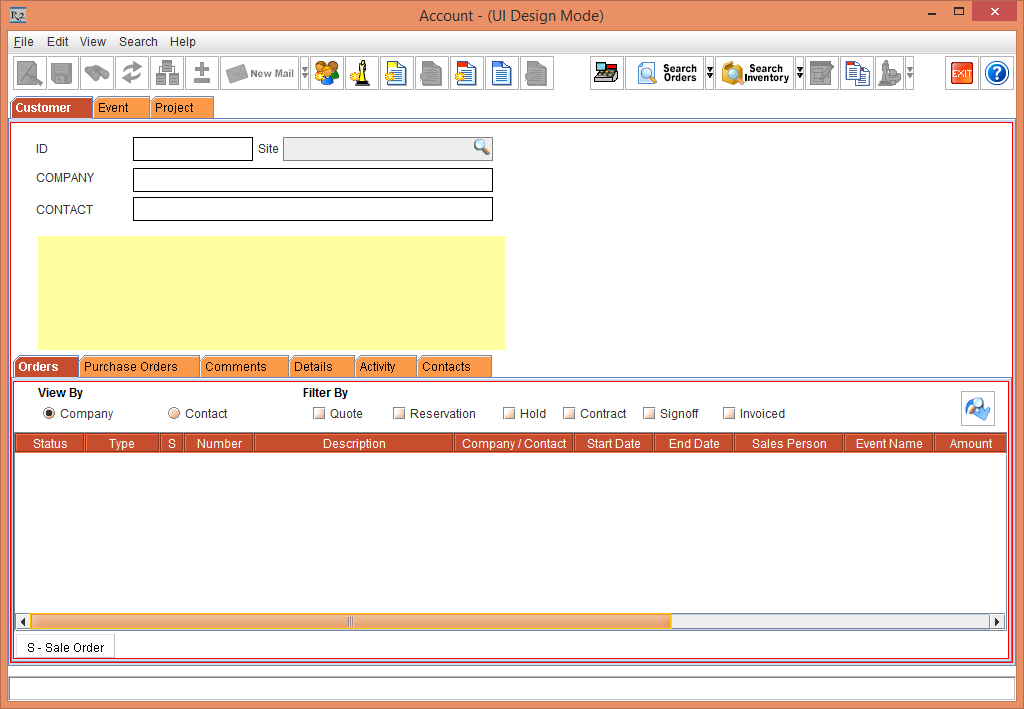Open the Search Inventory dropdown arrow

click(798, 73)
